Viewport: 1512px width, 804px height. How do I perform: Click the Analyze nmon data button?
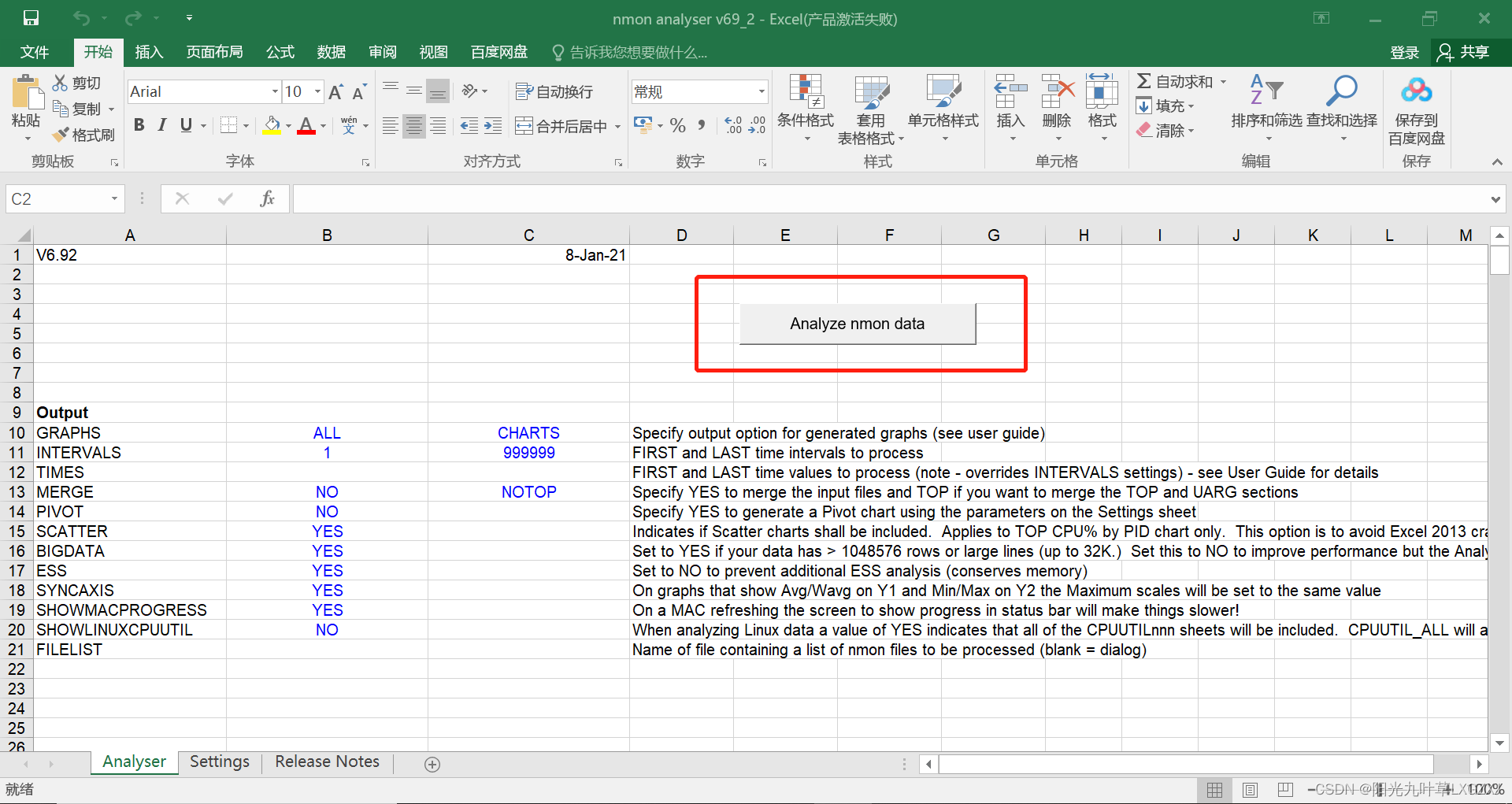pos(858,324)
